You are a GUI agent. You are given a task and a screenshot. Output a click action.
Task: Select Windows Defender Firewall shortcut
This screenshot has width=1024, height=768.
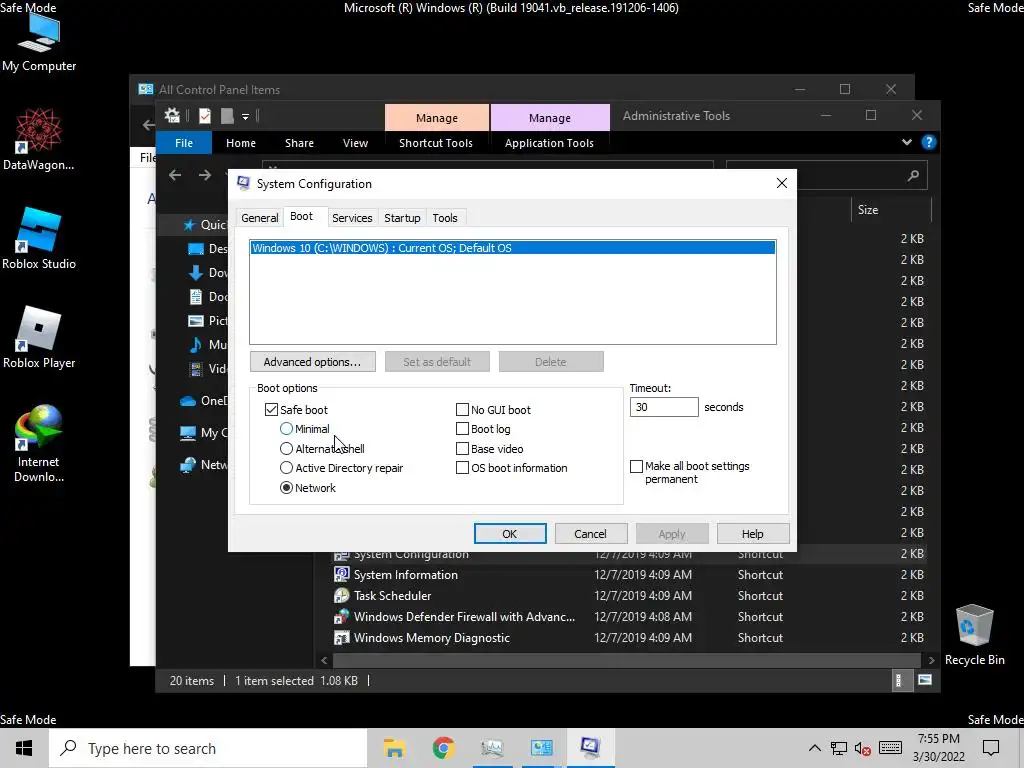point(455,616)
